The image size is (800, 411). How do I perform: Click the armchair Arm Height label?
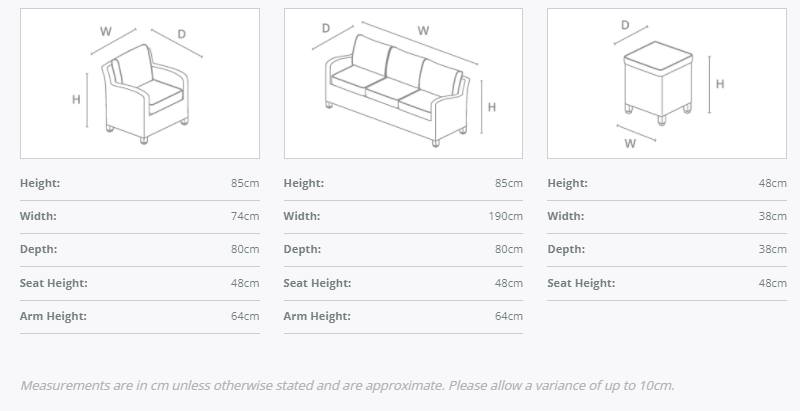tap(53, 316)
